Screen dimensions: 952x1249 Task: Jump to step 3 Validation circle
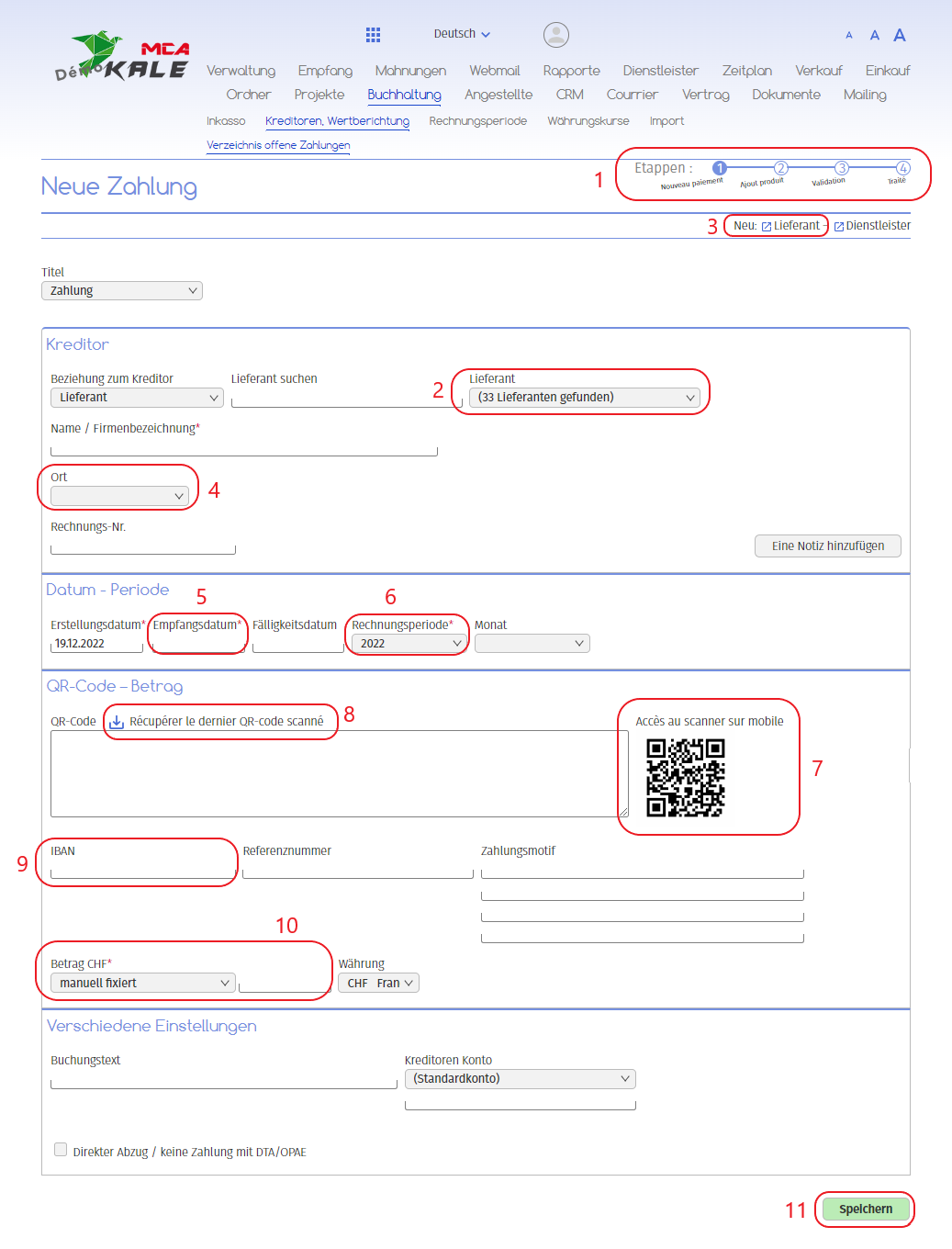[841, 168]
